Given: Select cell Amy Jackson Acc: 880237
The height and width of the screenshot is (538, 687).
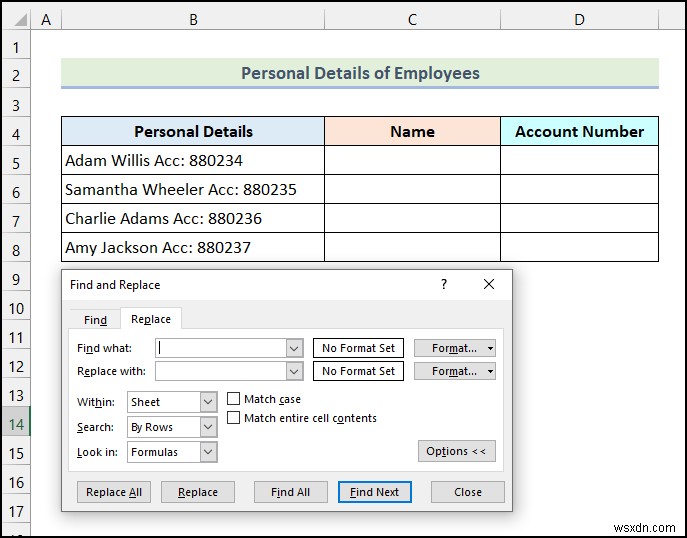Looking at the screenshot, I should pos(193,247).
